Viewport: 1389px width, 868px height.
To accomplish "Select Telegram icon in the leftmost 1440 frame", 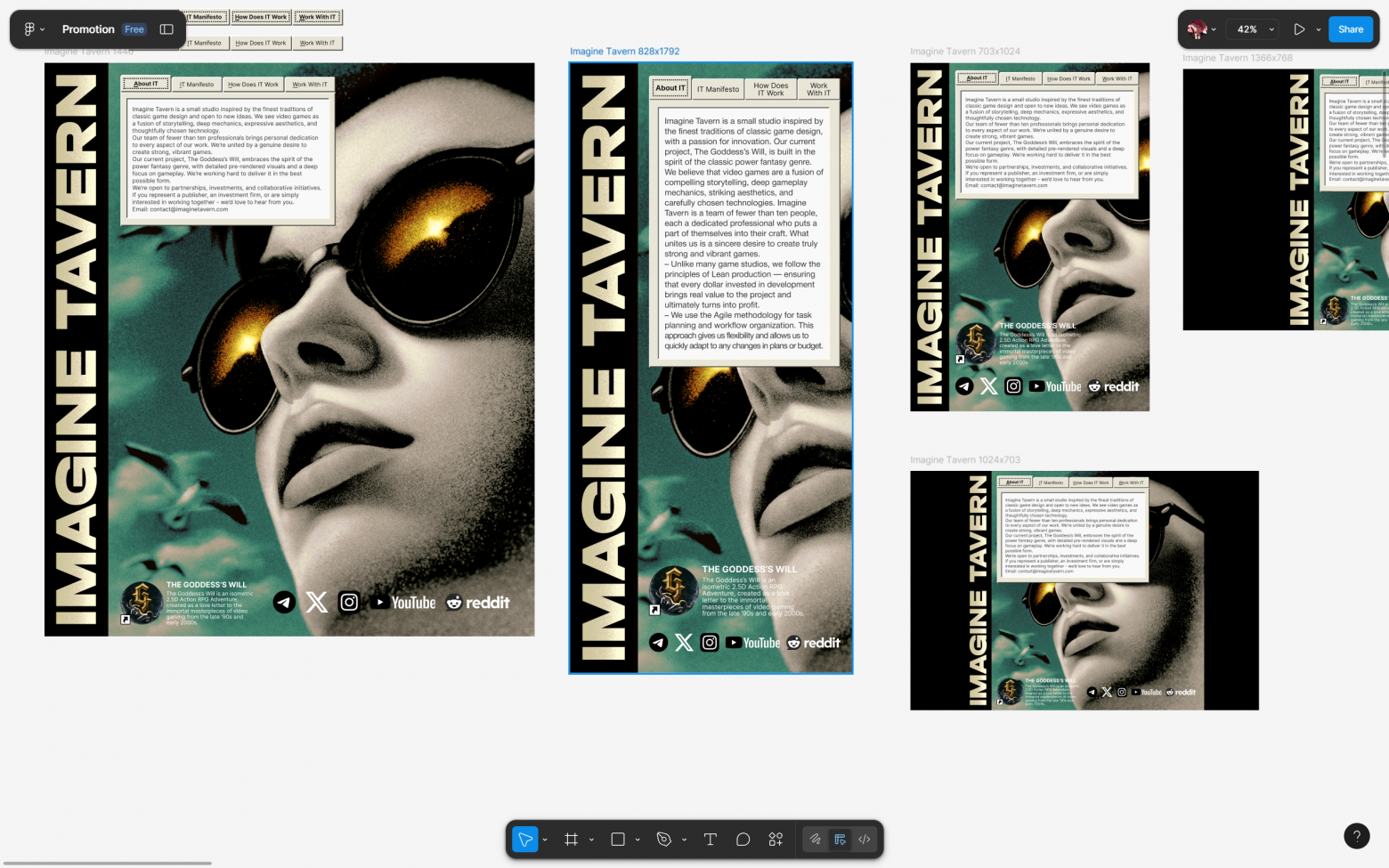I will click(284, 603).
